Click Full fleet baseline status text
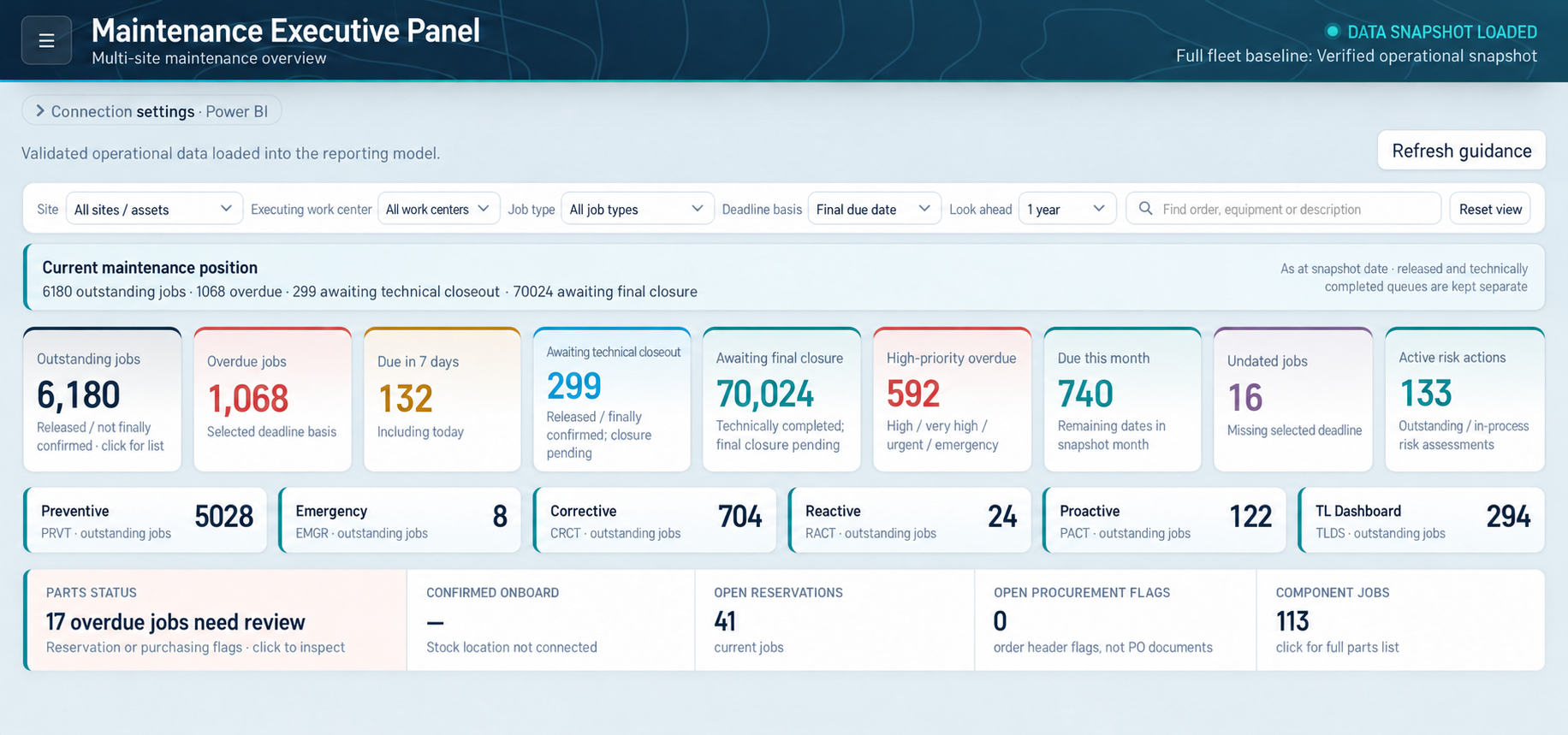The height and width of the screenshot is (735, 1568). 1357,56
